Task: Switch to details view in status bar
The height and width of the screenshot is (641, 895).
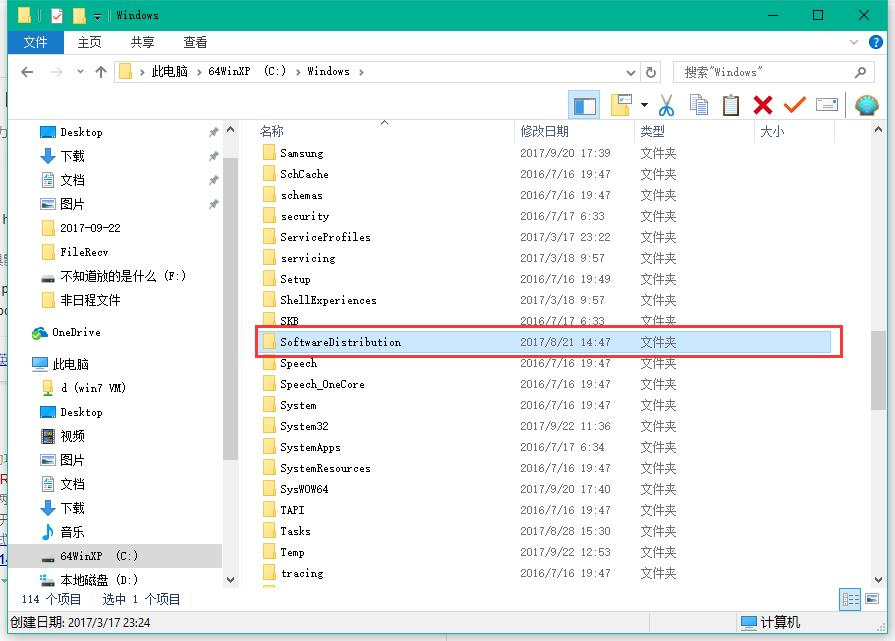Action: coord(849,598)
